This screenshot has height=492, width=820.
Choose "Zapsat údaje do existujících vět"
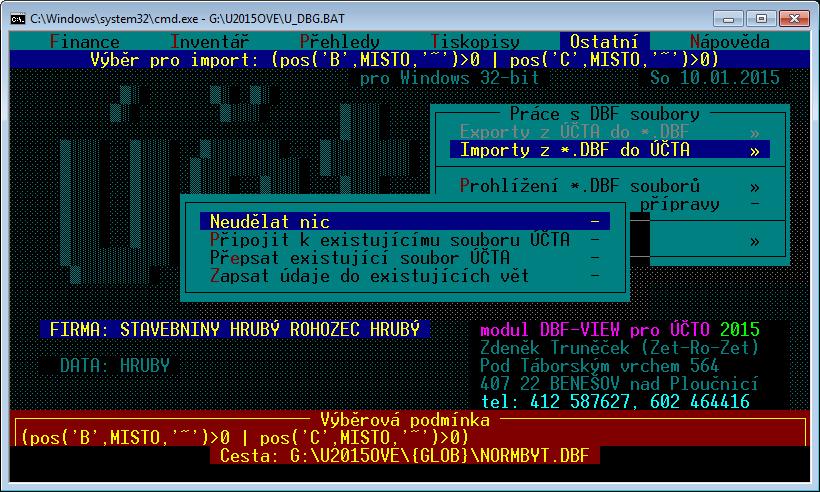coord(405,276)
